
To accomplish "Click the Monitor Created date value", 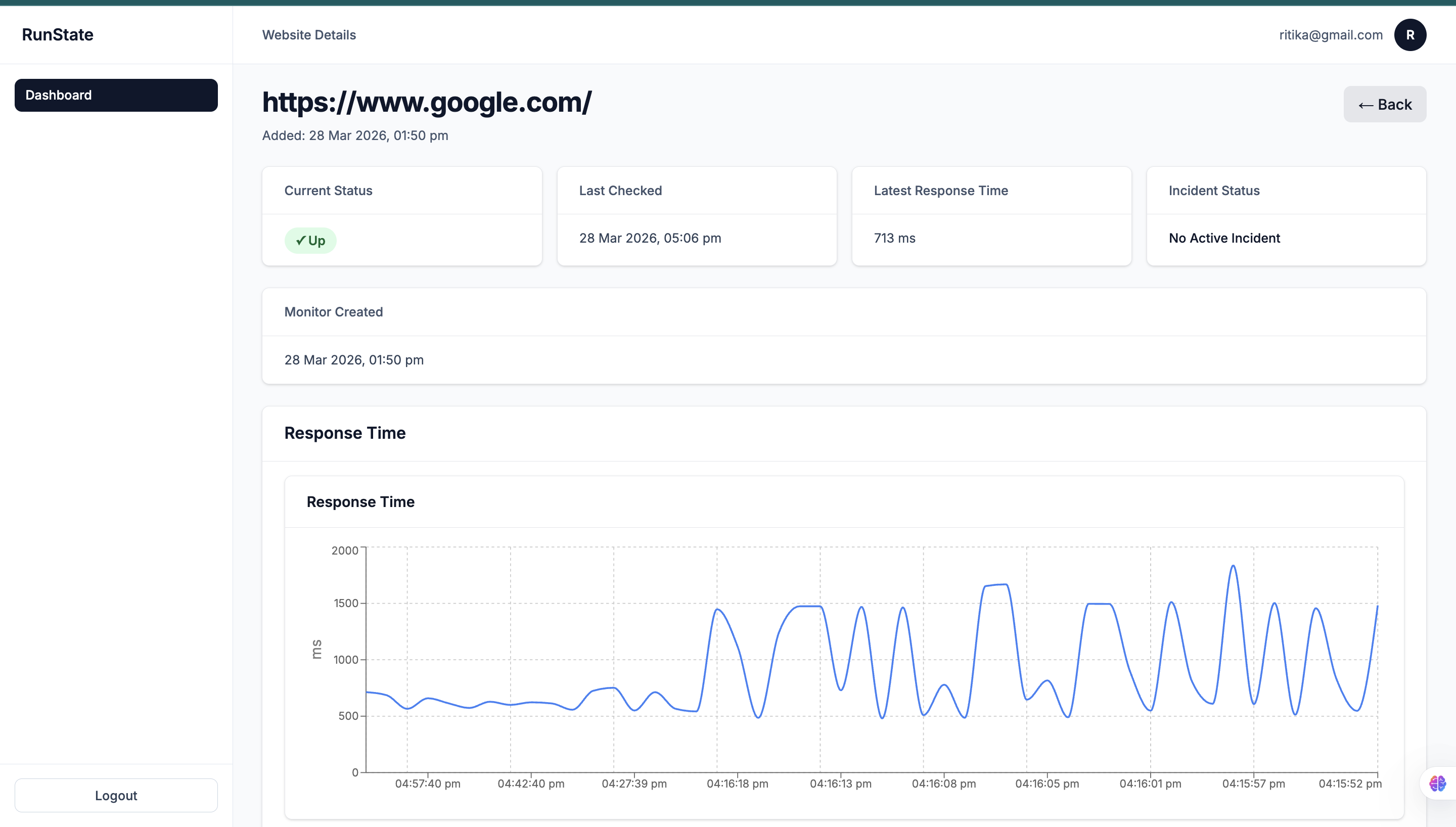I will pos(354,359).
